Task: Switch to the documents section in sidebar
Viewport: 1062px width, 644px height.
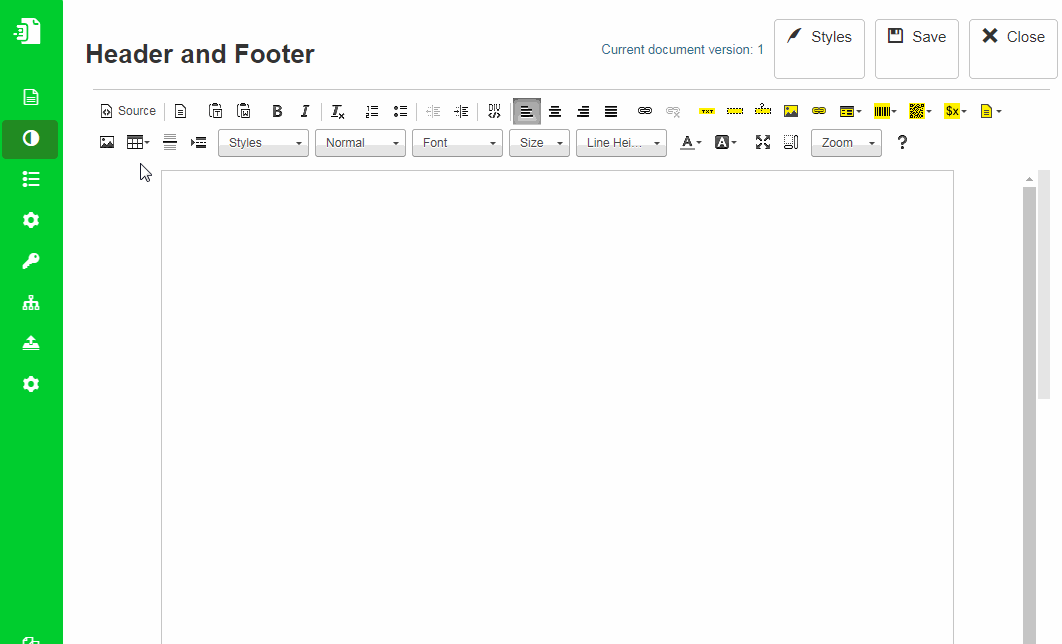Action: point(30,96)
